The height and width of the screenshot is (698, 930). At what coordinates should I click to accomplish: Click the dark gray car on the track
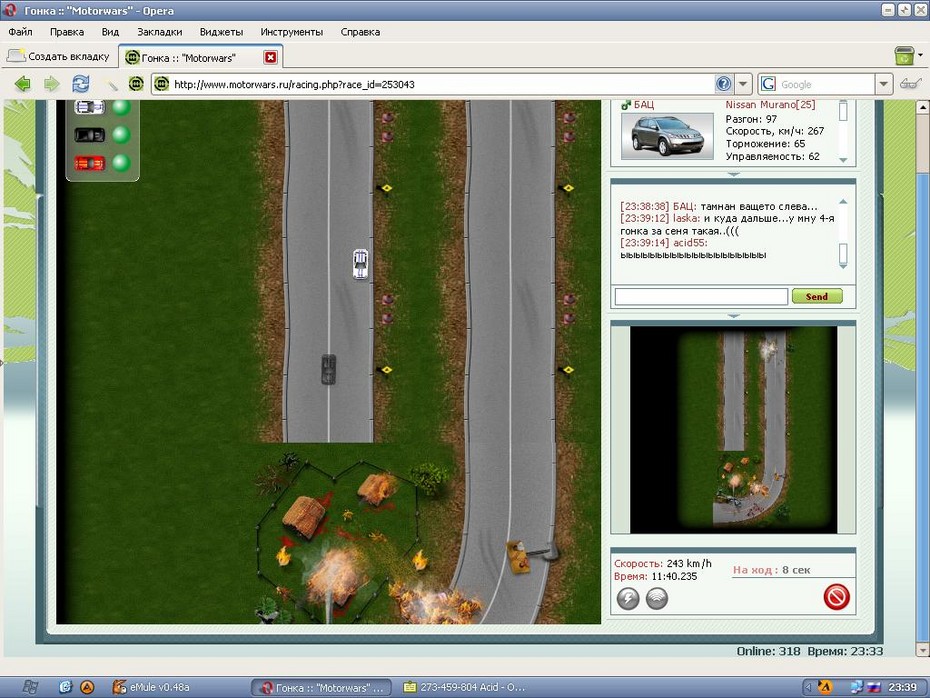point(329,369)
